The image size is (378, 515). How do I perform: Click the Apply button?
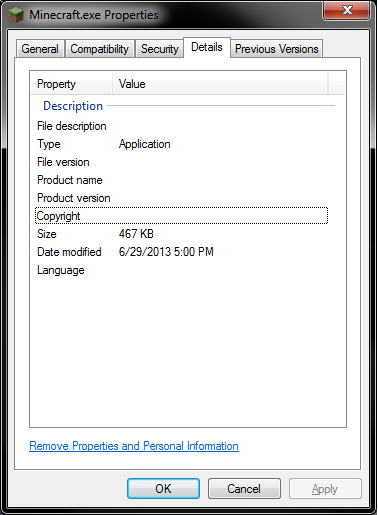325,489
